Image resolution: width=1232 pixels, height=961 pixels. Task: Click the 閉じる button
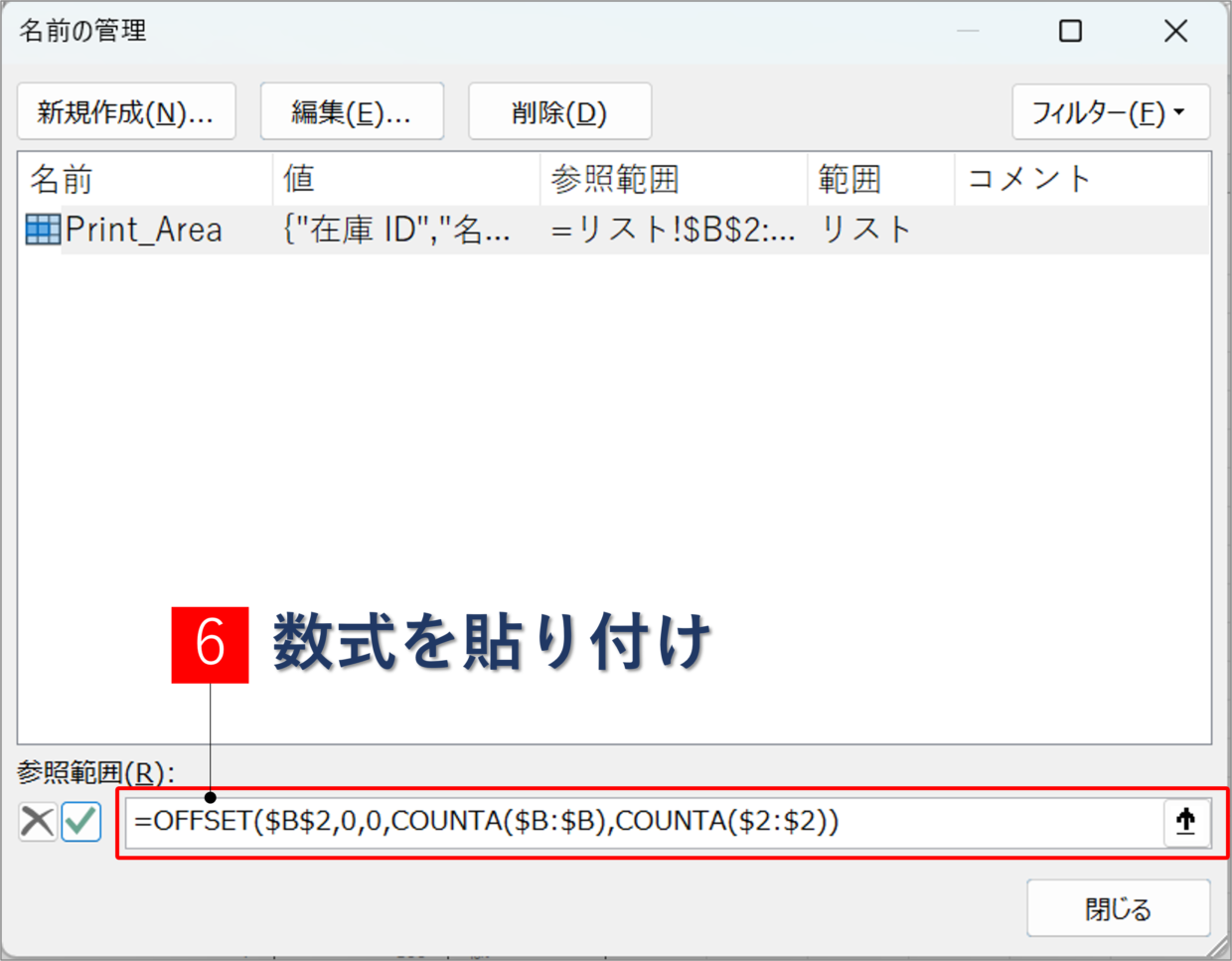click(x=1119, y=908)
